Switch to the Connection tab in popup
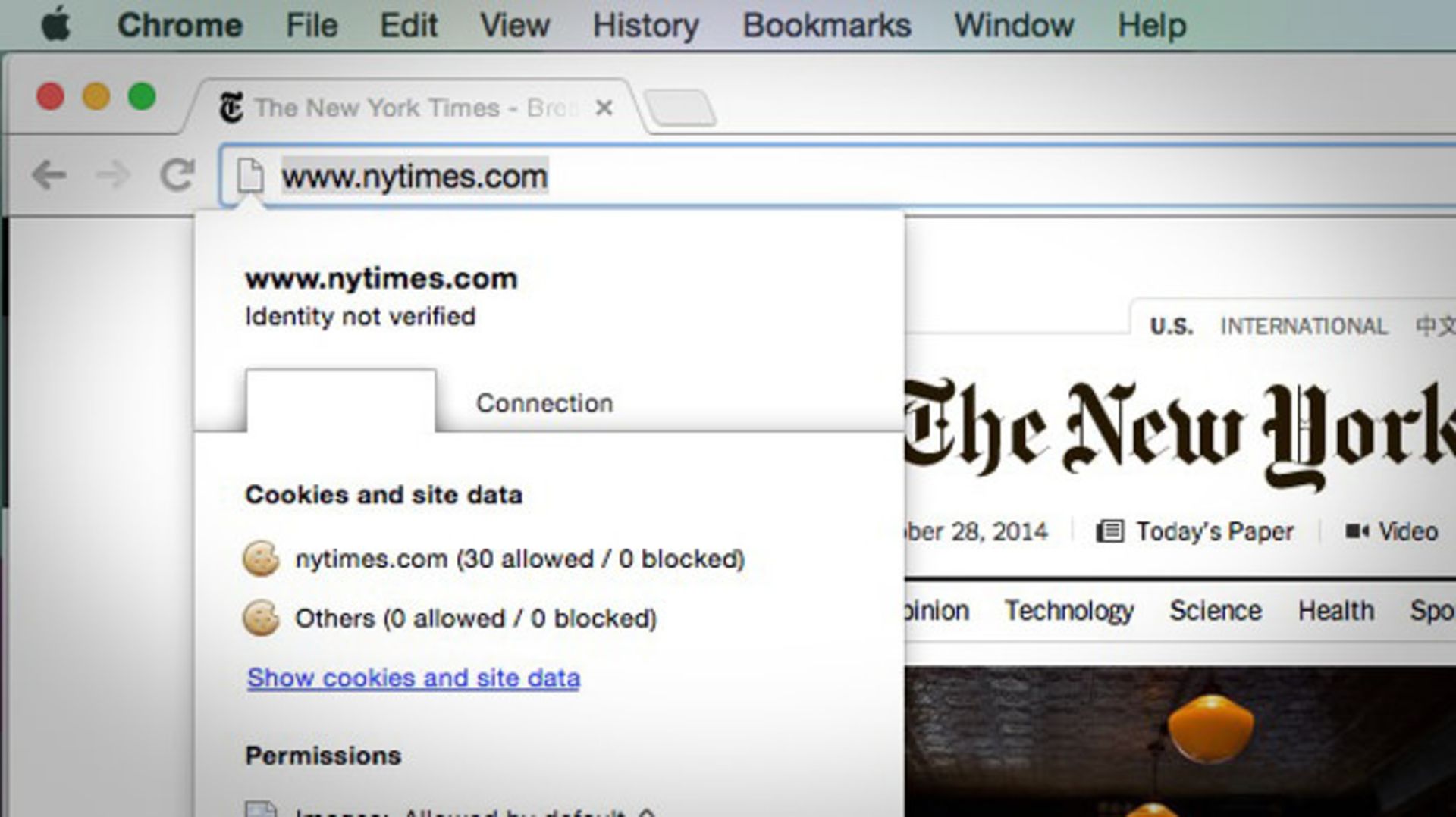1456x817 pixels. (544, 402)
